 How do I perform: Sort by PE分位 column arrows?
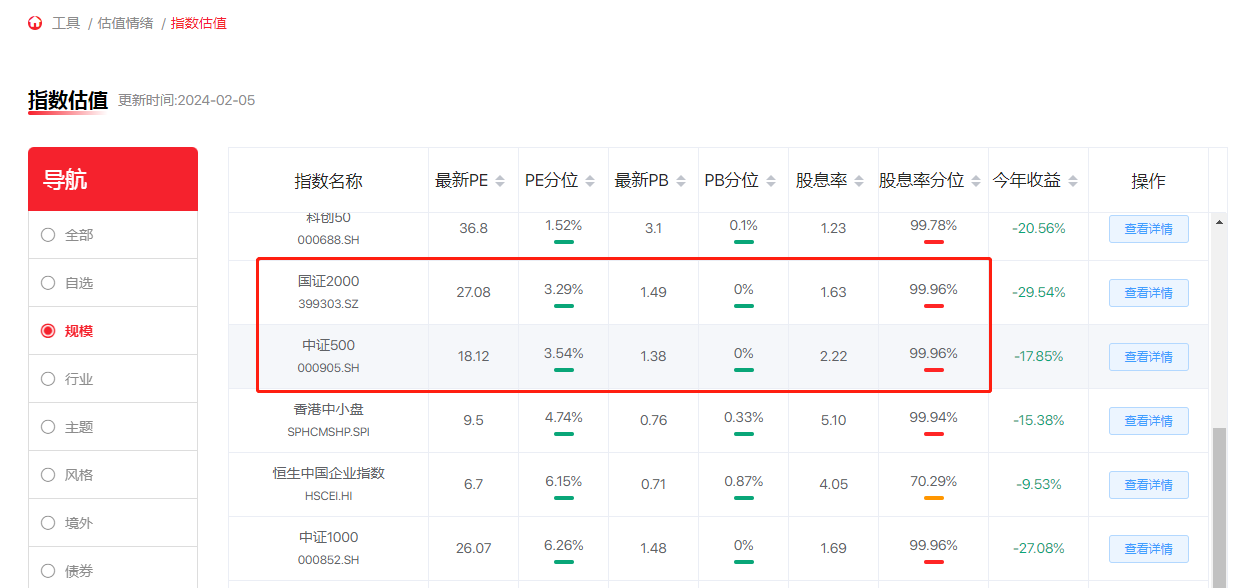point(590,181)
